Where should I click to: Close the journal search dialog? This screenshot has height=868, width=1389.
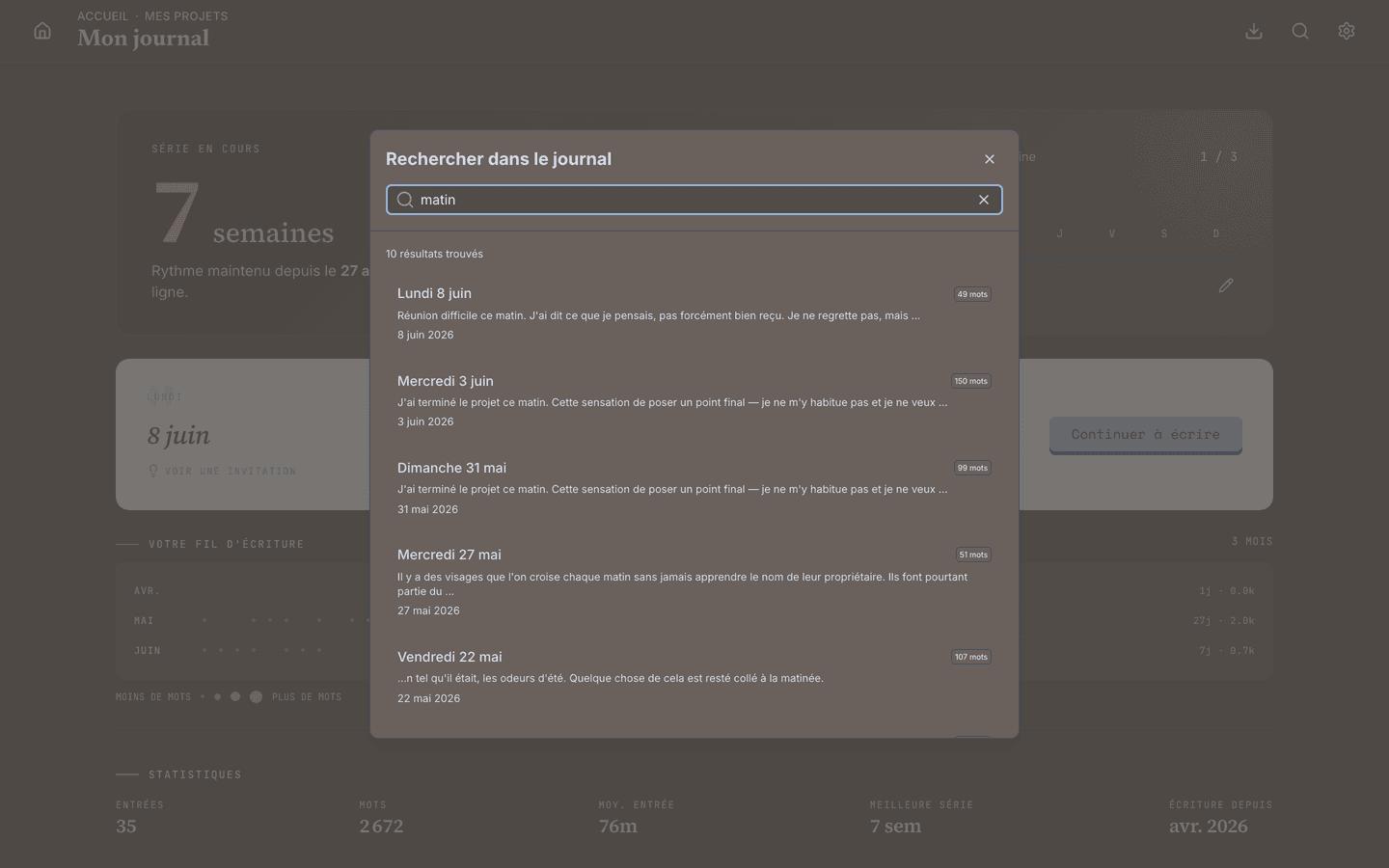(x=990, y=159)
